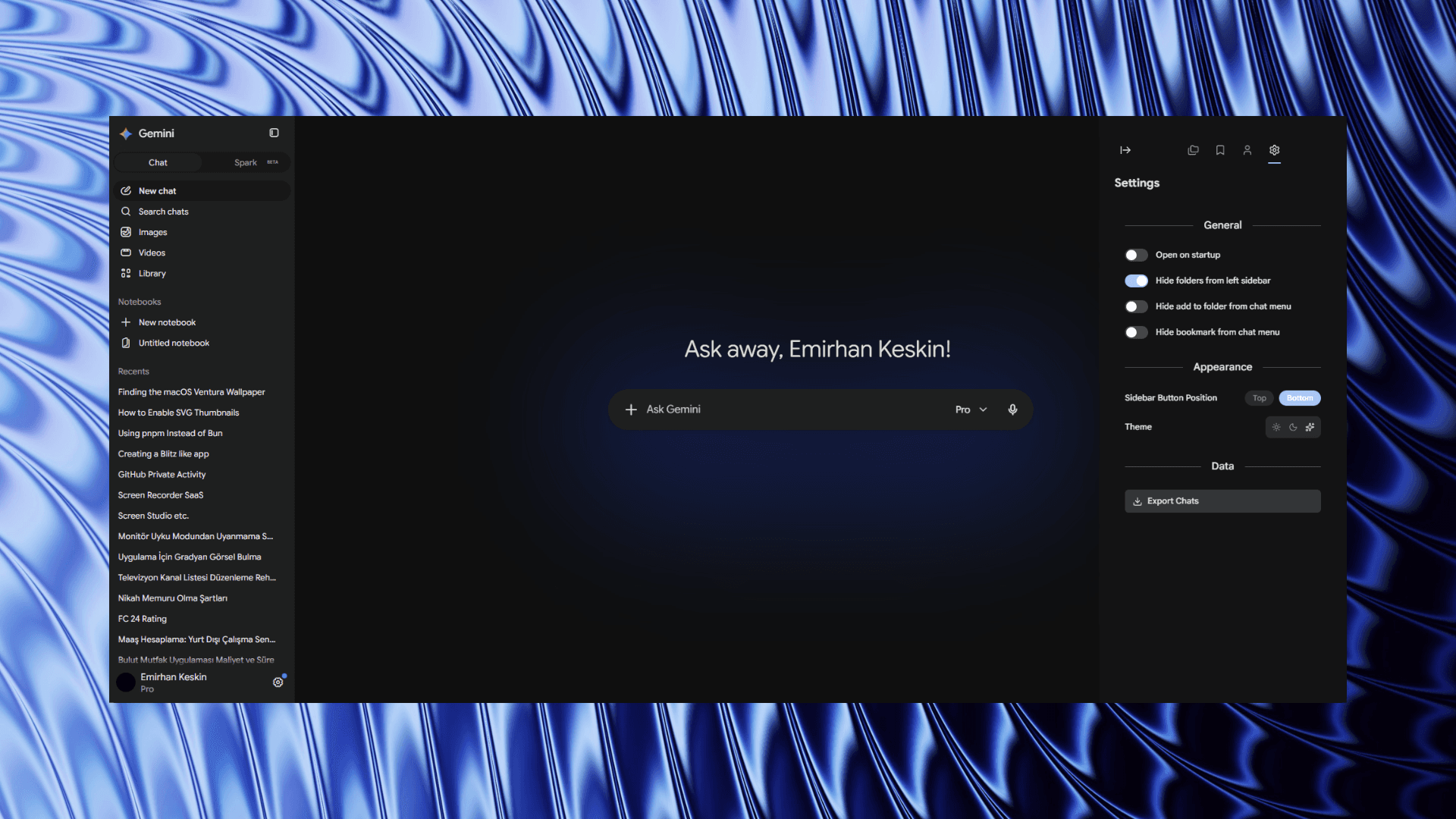Click the Videos label in sidebar
Viewport: 1456px width, 819px height.
(x=152, y=253)
